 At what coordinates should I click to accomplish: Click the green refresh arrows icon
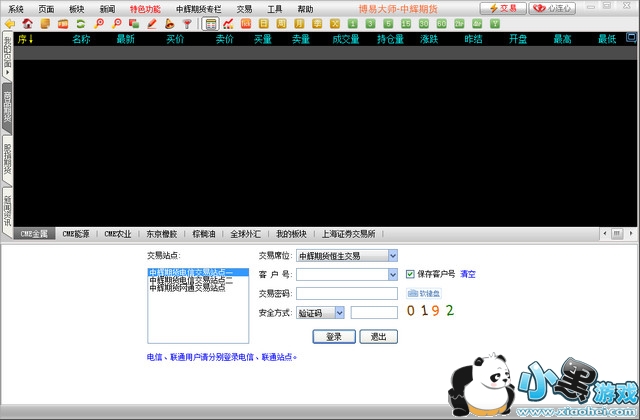point(82,23)
